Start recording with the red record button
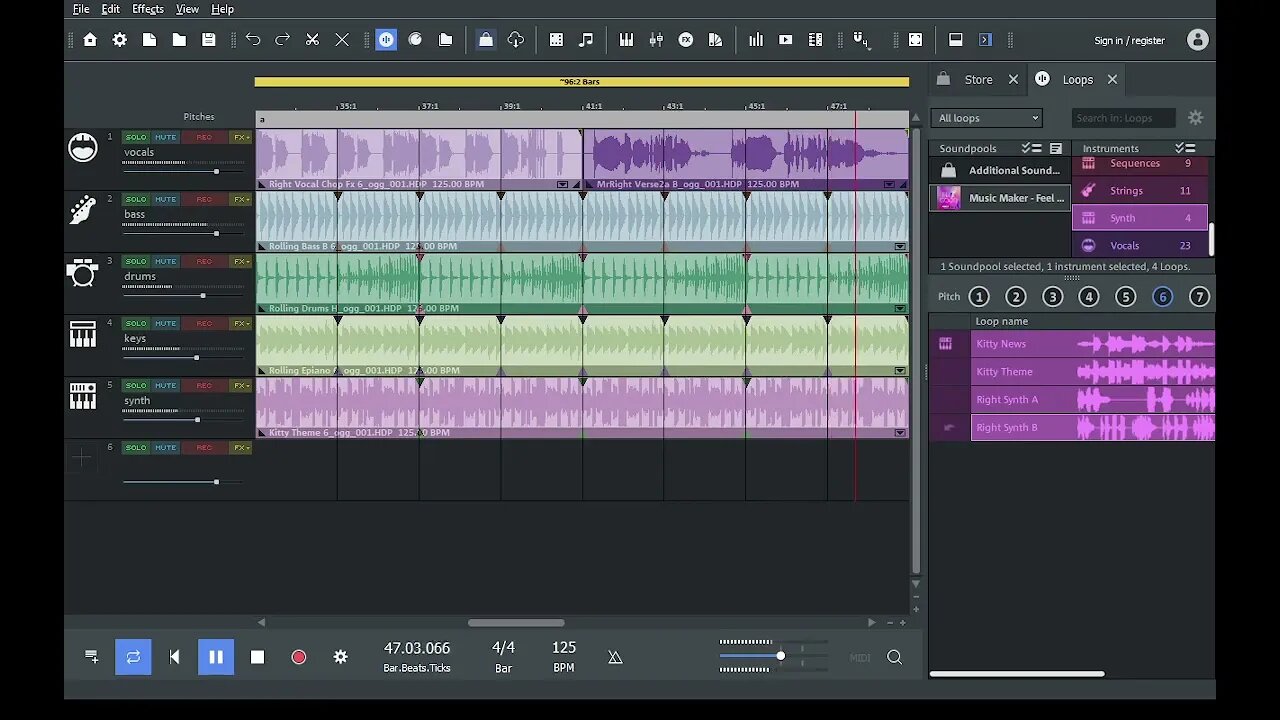The width and height of the screenshot is (1280, 720). [x=298, y=657]
